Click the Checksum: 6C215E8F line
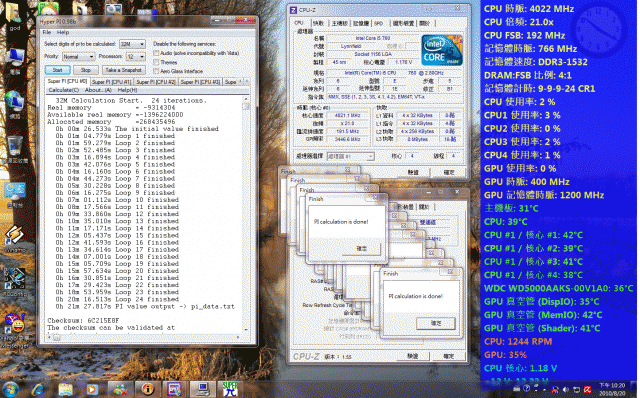640x398 pixels. click(83, 320)
